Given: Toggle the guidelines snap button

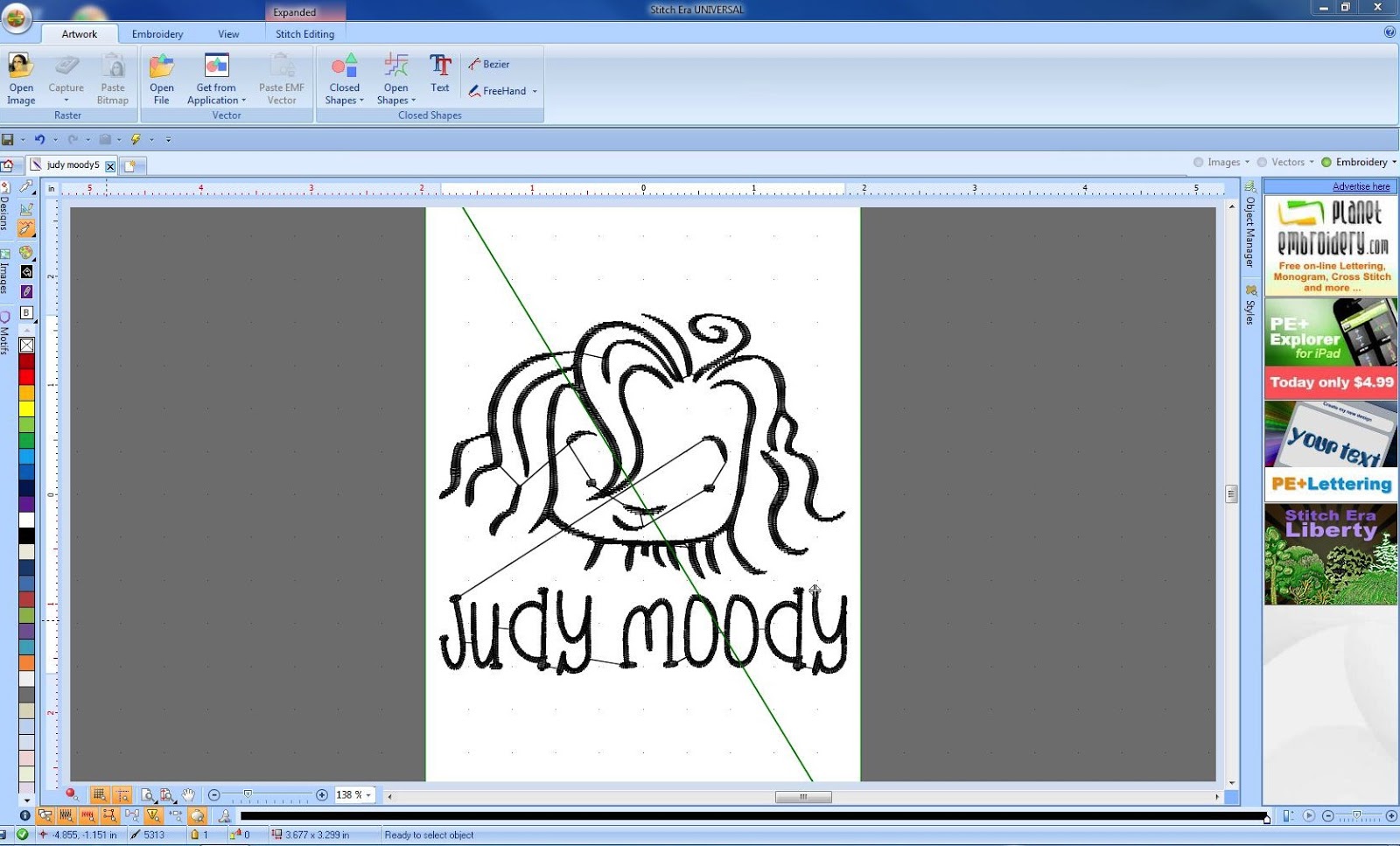Looking at the screenshot, I should tap(123, 794).
